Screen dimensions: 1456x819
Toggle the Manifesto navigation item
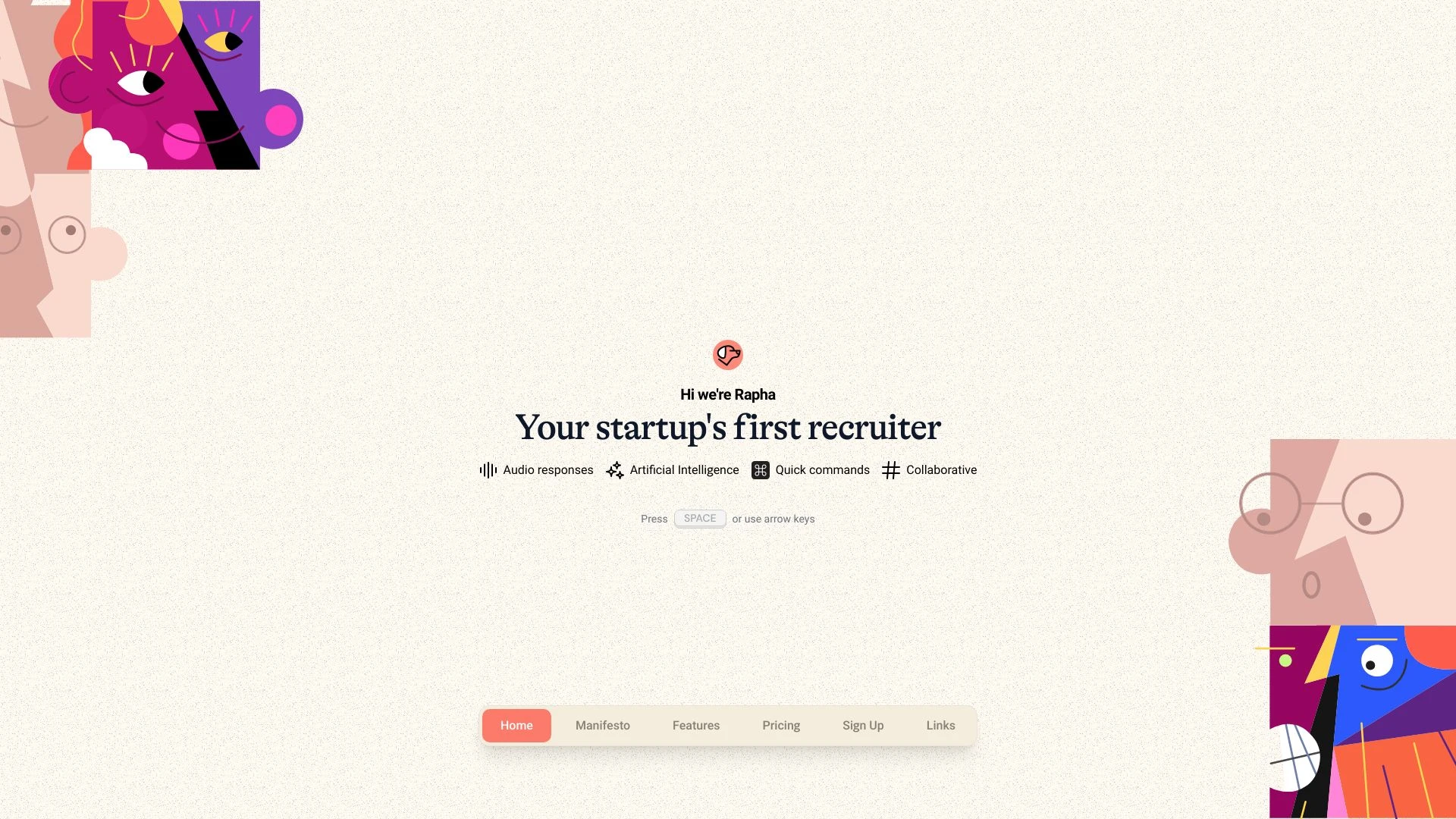click(x=603, y=725)
